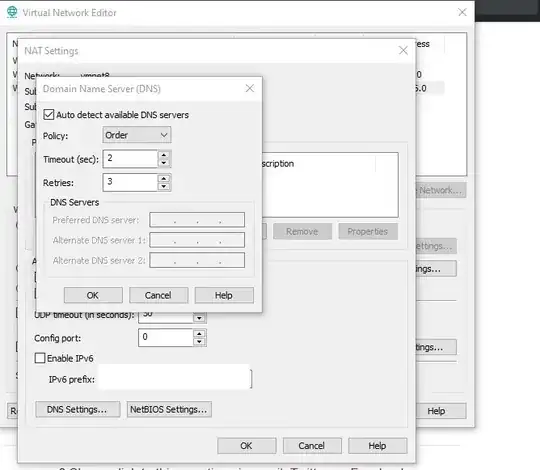
Task: Cancel the Domain Name Server dialog
Action: point(158,295)
